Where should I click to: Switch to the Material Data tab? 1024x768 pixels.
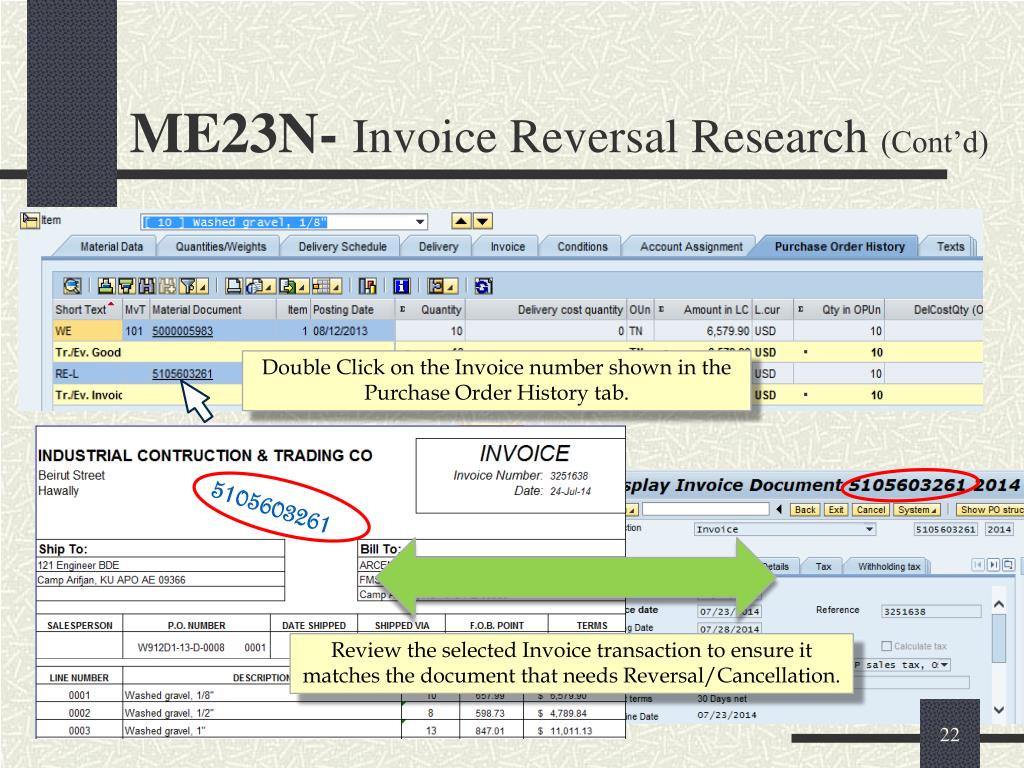pyautogui.click(x=112, y=246)
